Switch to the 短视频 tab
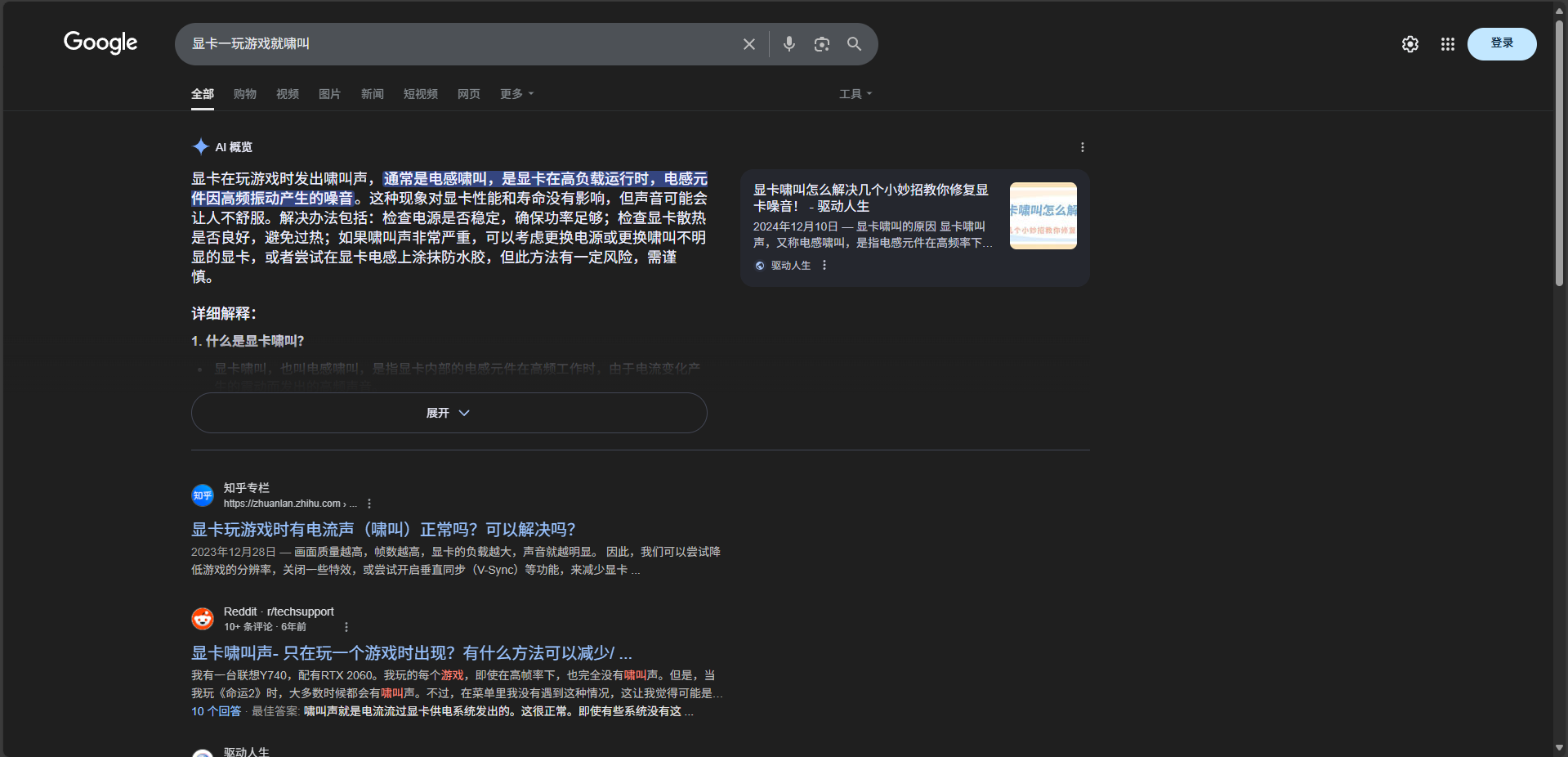This screenshot has height=757, width=1568. [420, 93]
